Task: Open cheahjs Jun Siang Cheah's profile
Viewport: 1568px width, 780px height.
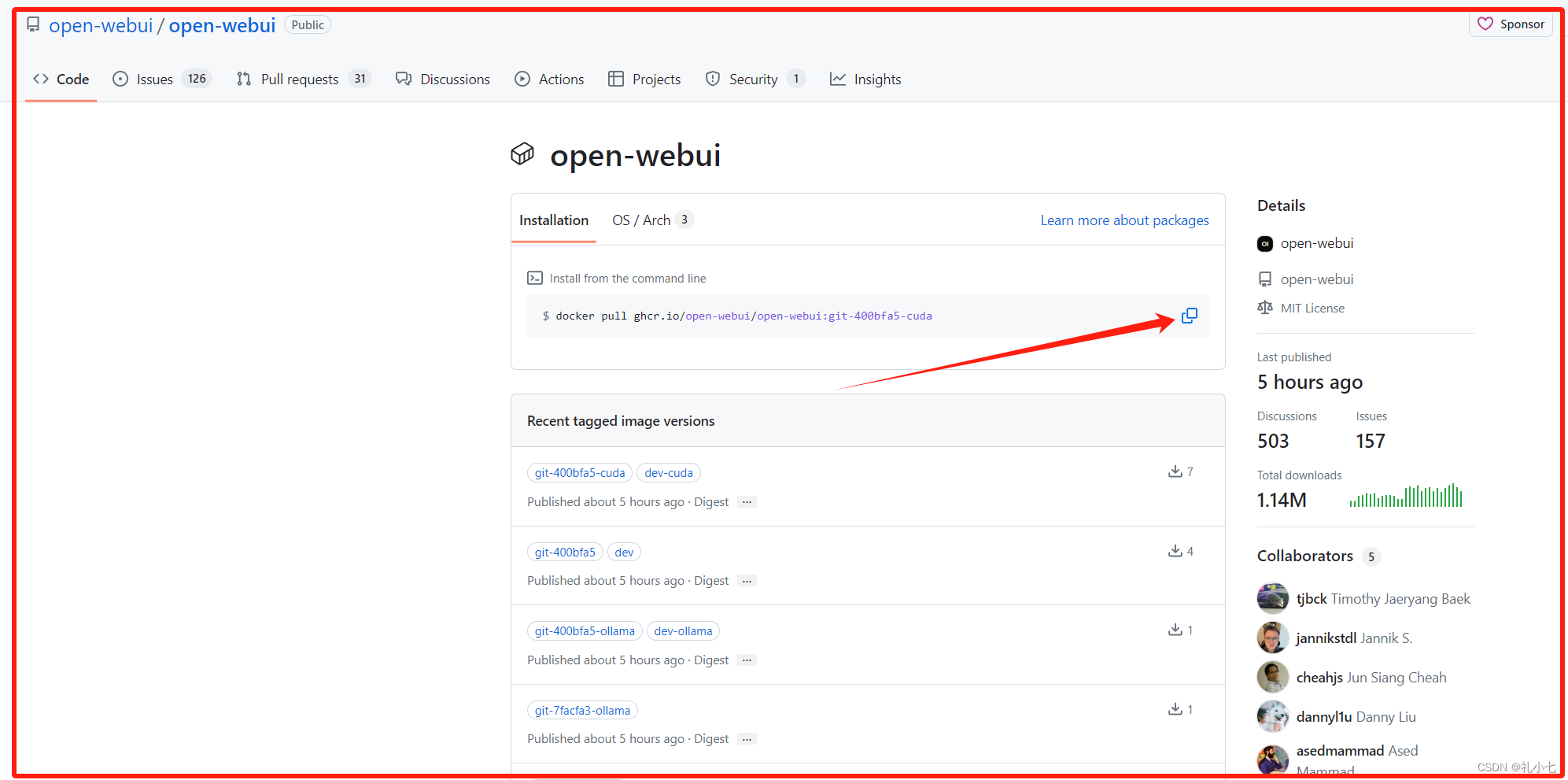Action: point(1371,678)
